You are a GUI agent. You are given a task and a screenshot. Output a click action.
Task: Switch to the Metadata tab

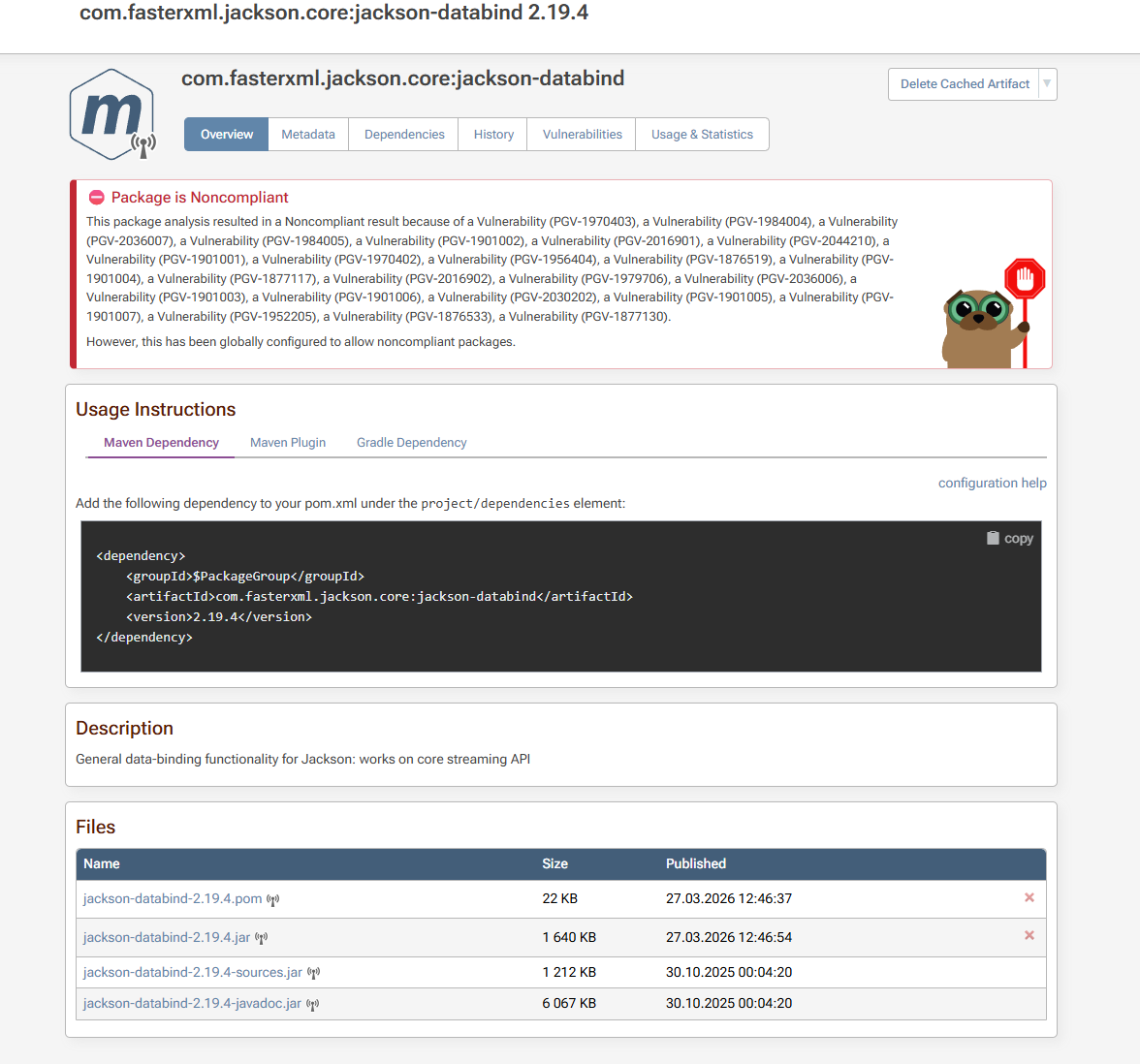point(307,134)
